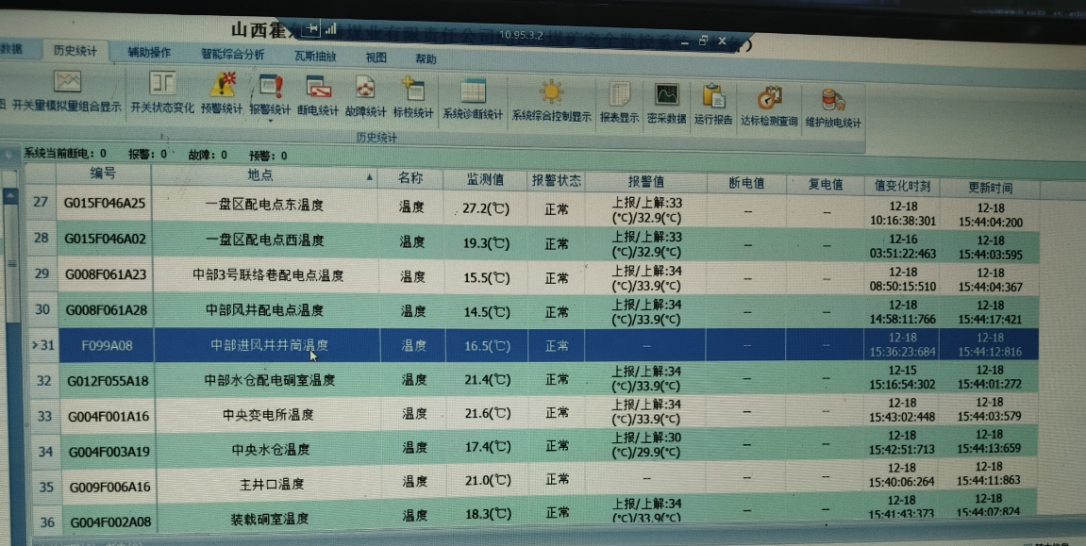
Task: Expand the 报警统计 dropdown arrow
Action: [270, 121]
